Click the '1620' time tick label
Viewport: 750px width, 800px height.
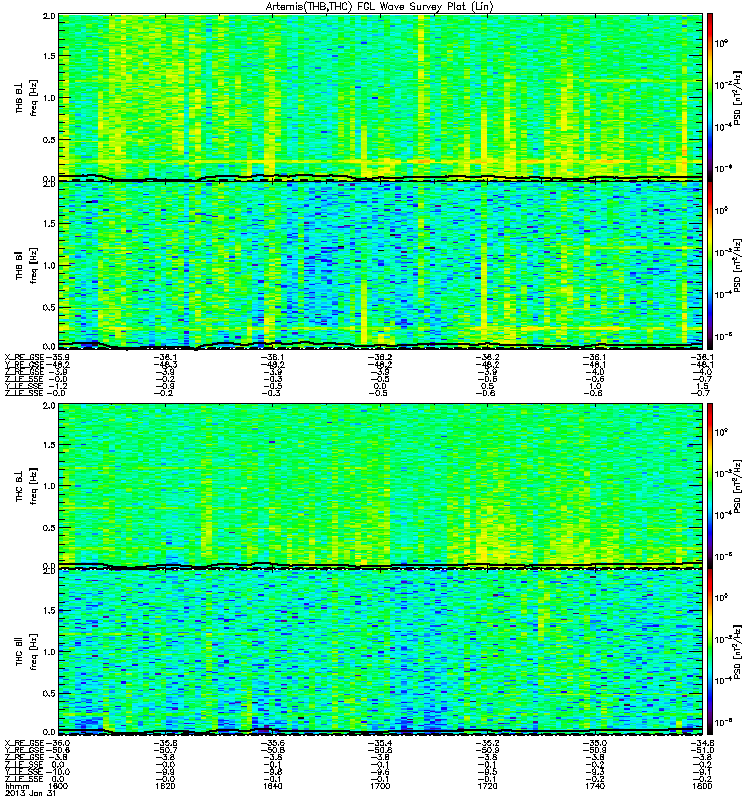(165, 786)
